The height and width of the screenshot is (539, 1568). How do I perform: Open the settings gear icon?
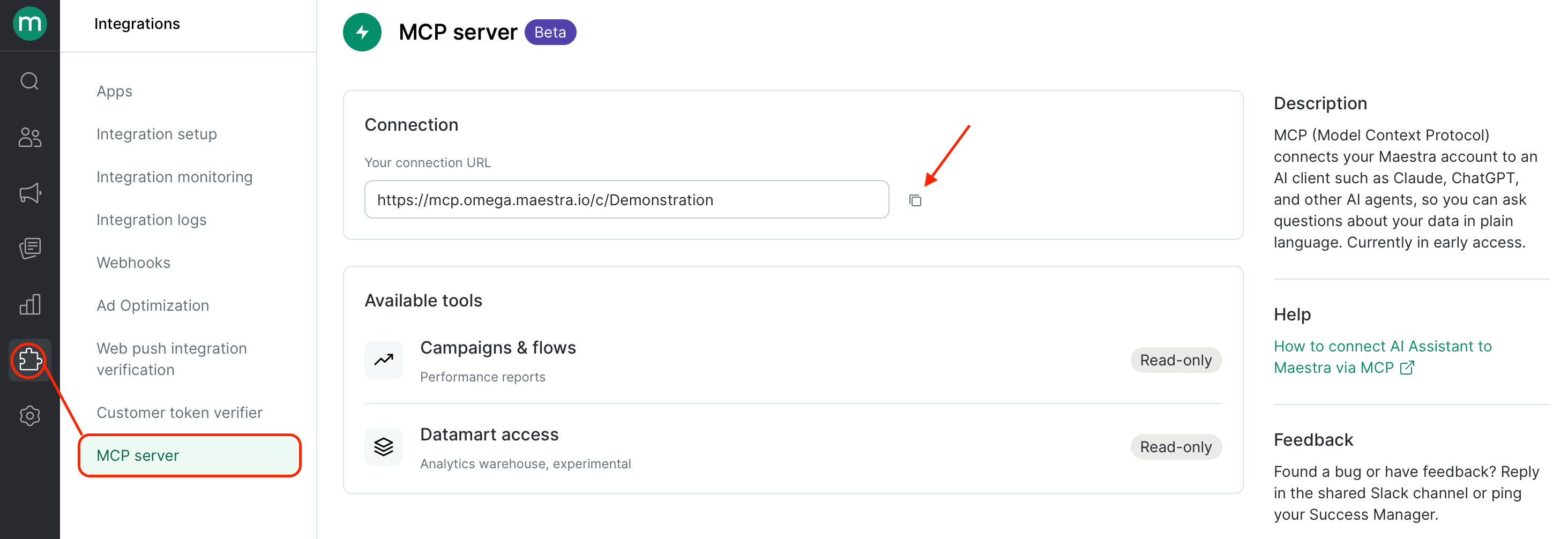pos(30,416)
